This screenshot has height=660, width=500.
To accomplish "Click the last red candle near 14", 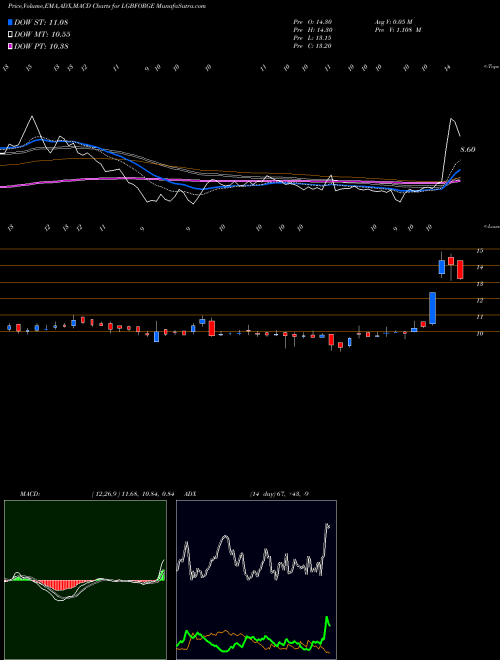I will pyautogui.click(x=460, y=269).
